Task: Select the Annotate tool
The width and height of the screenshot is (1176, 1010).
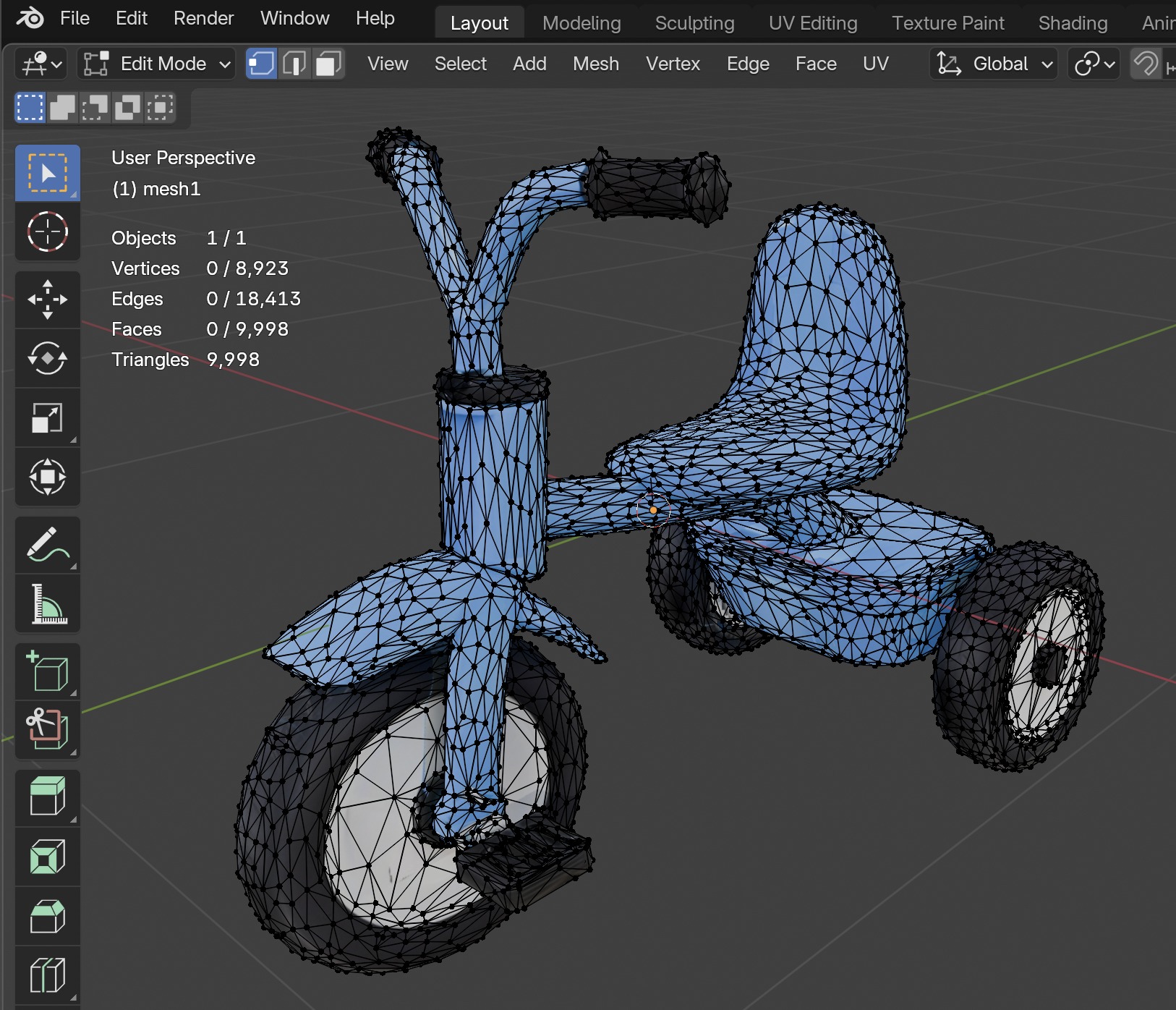Action: pyautogui.click(x=48, y=544)
